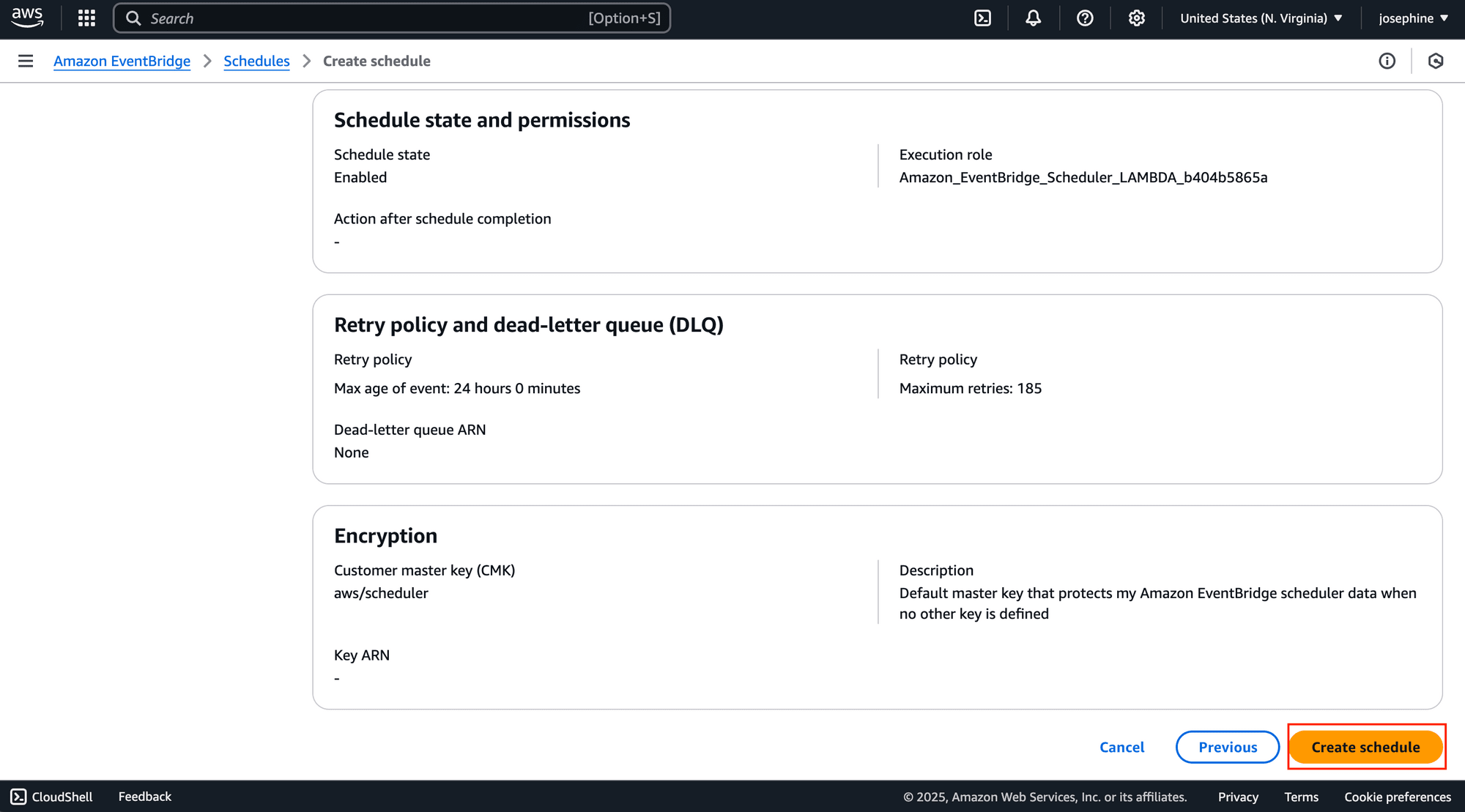Viewport: 1465px width, 812px height.
Task: Click the Encryption section heading
Action: (385, 535)
